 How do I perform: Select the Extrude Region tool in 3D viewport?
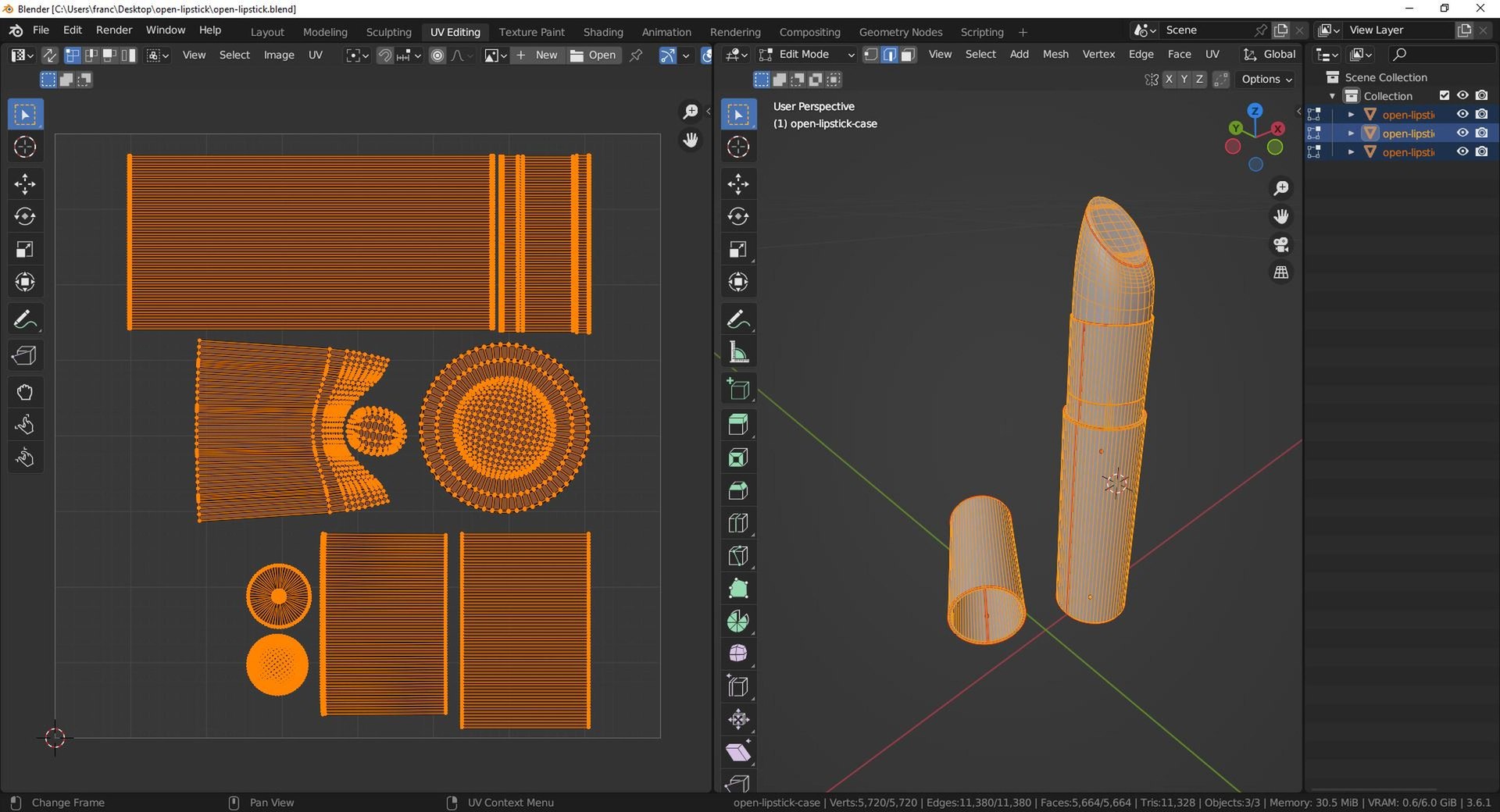coord(737,424)
